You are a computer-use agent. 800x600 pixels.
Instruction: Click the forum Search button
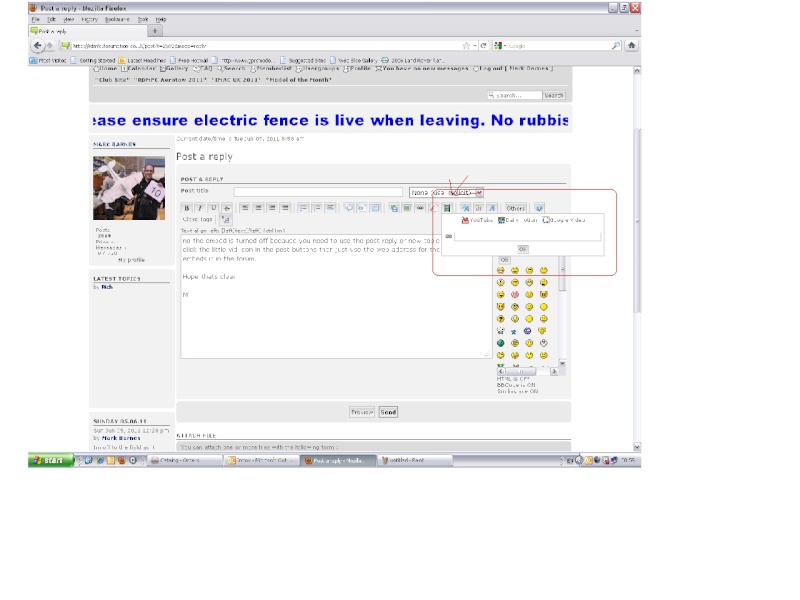554,95
